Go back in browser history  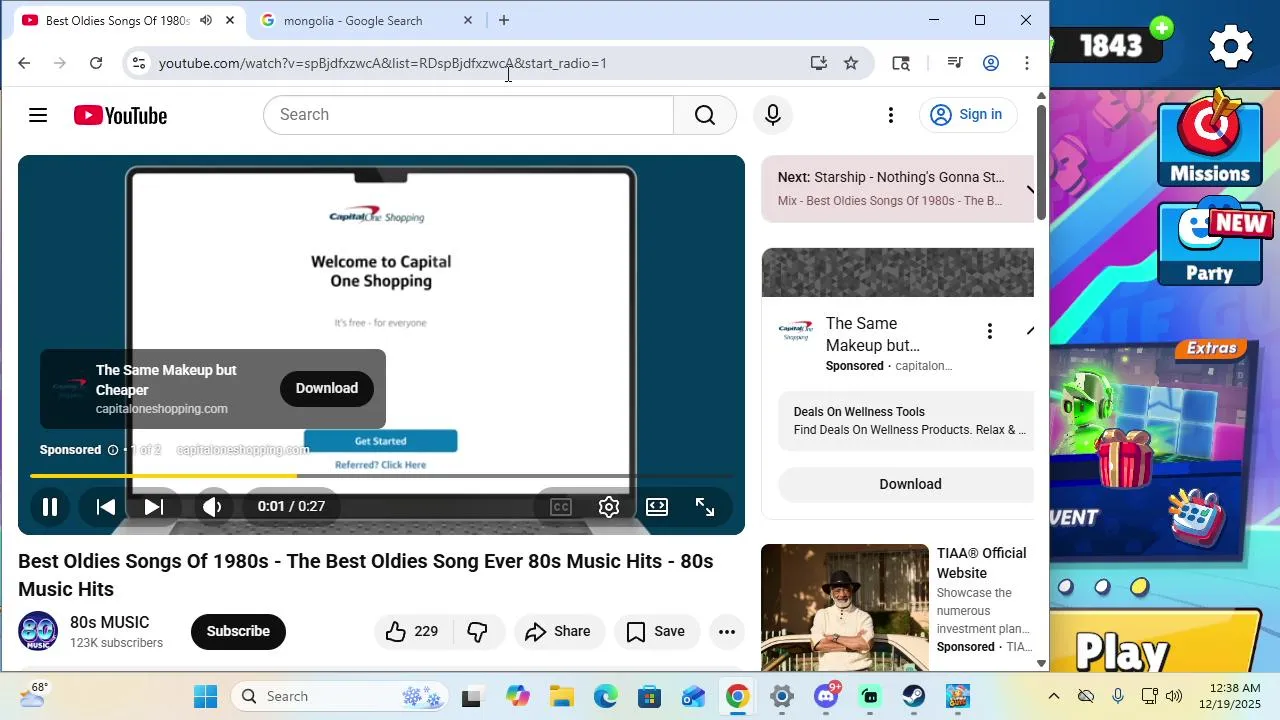point(24,63)
